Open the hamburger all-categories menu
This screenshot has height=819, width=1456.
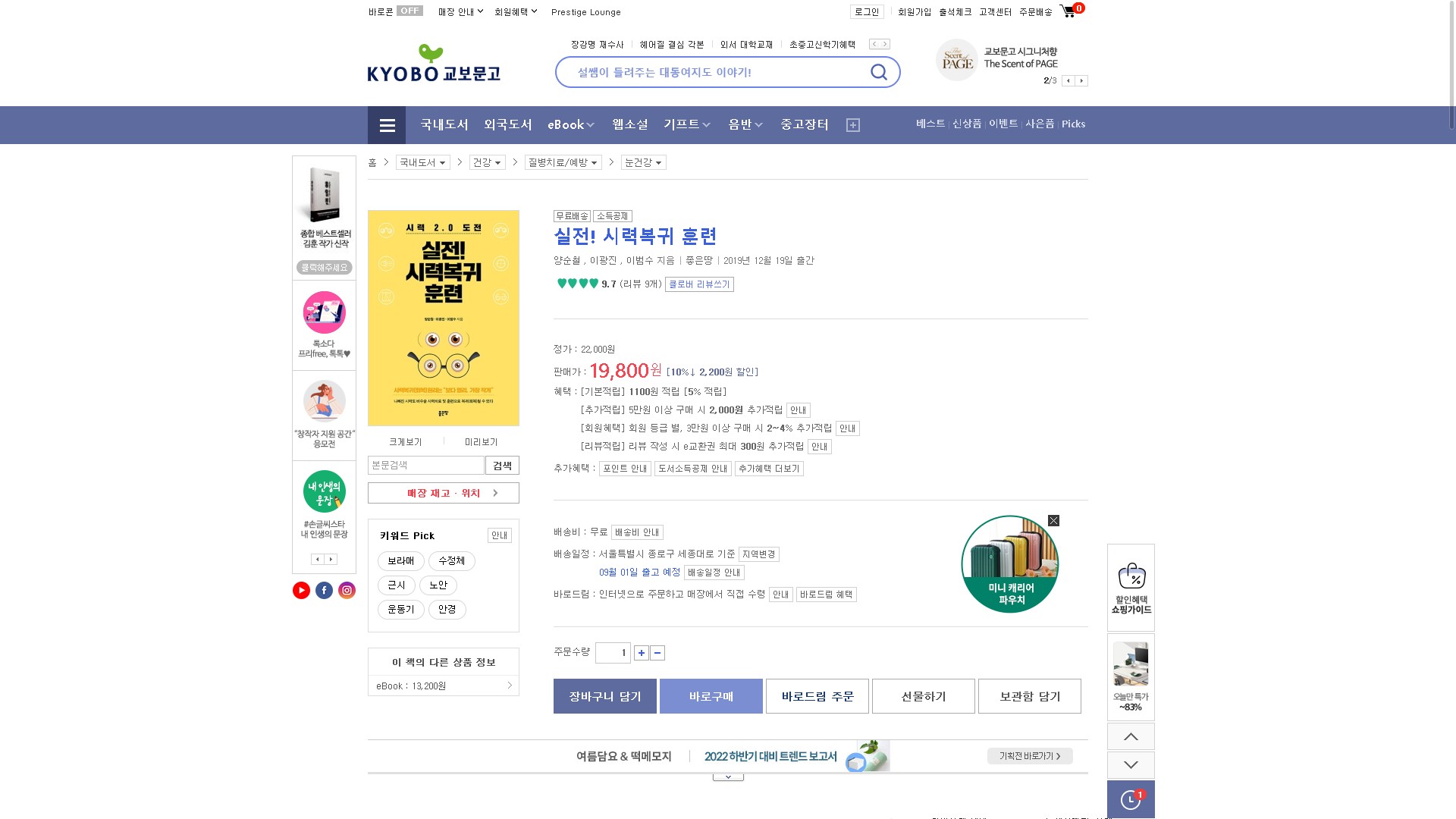click(387, 125)
